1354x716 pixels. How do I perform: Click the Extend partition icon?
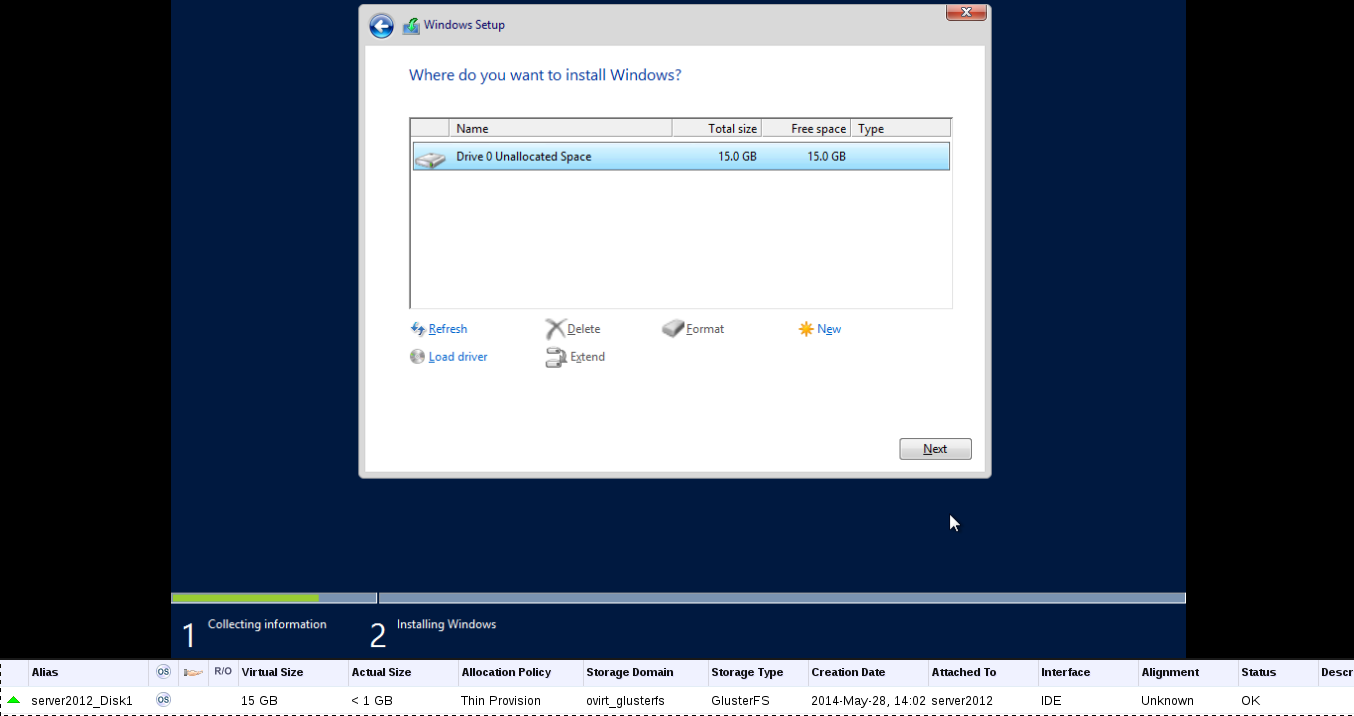click(x=556, y=357)
